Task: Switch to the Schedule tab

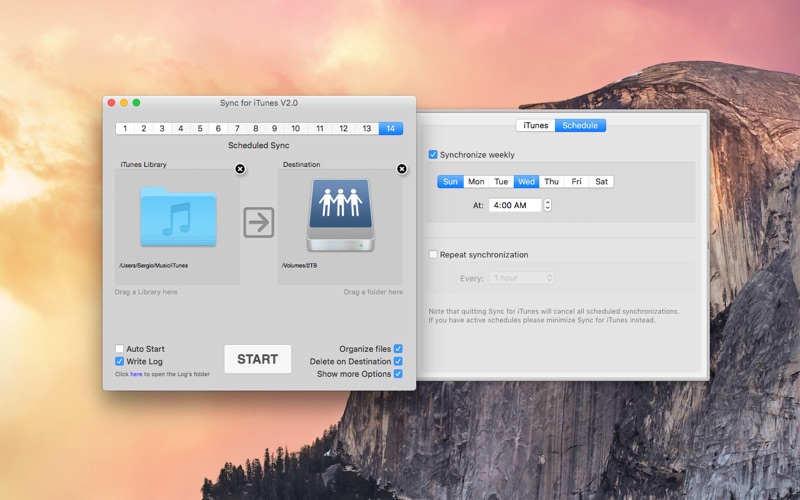Action: coord(580,126)
